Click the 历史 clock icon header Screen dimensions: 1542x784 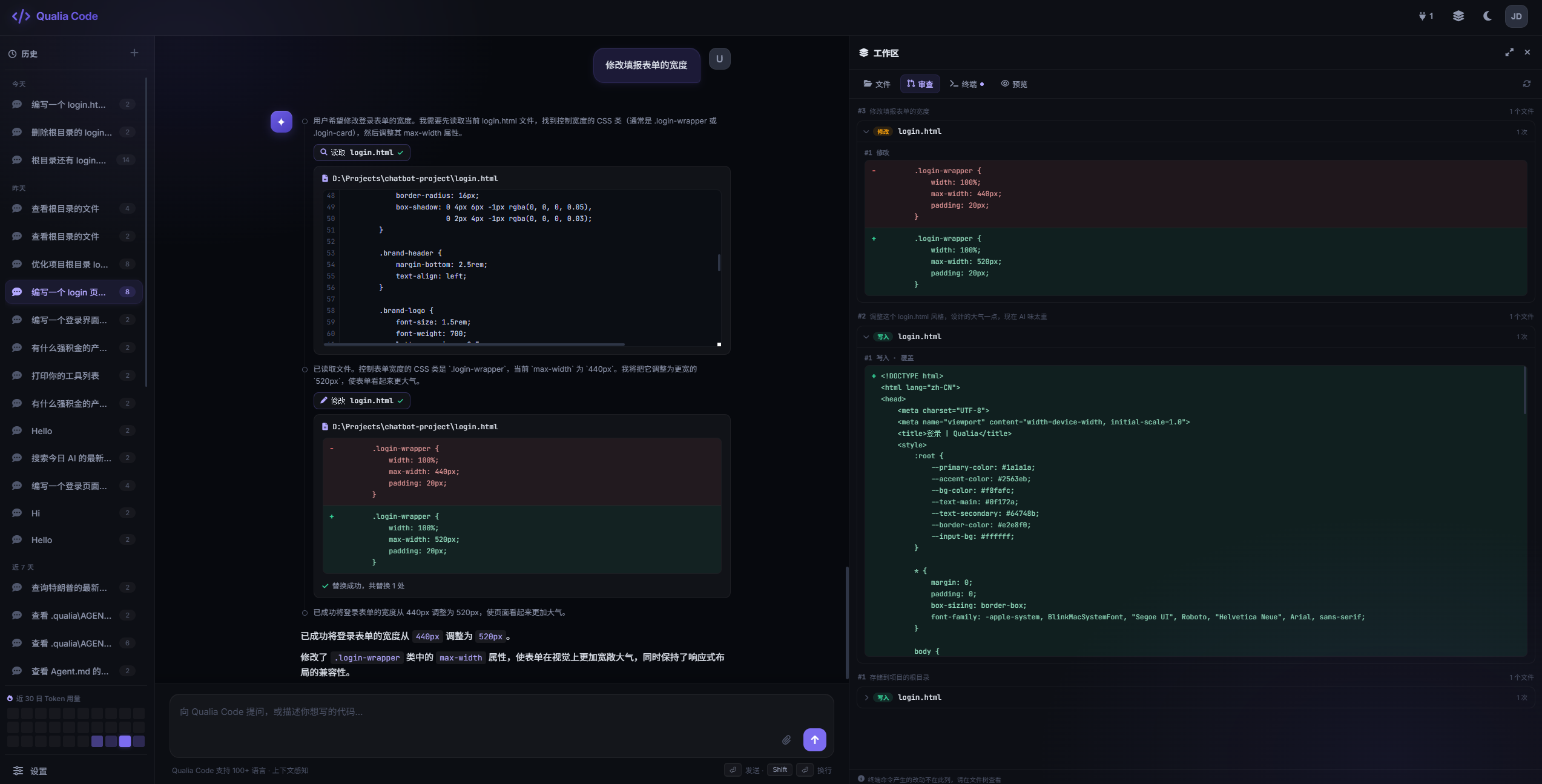tap(12, 54)
